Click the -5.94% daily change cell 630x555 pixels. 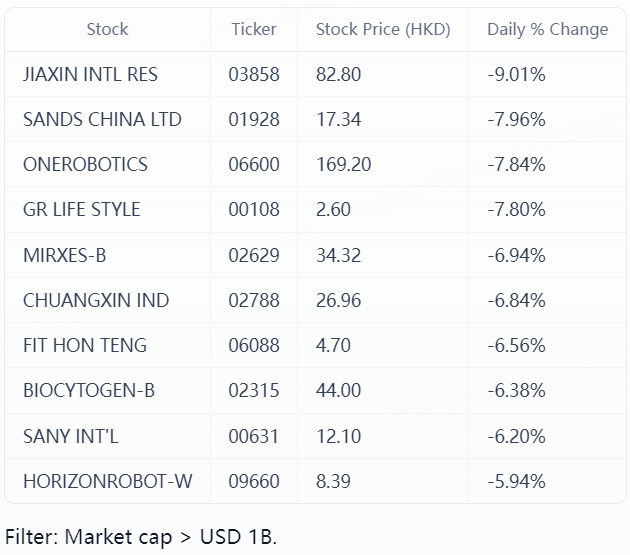click(516, 482)
